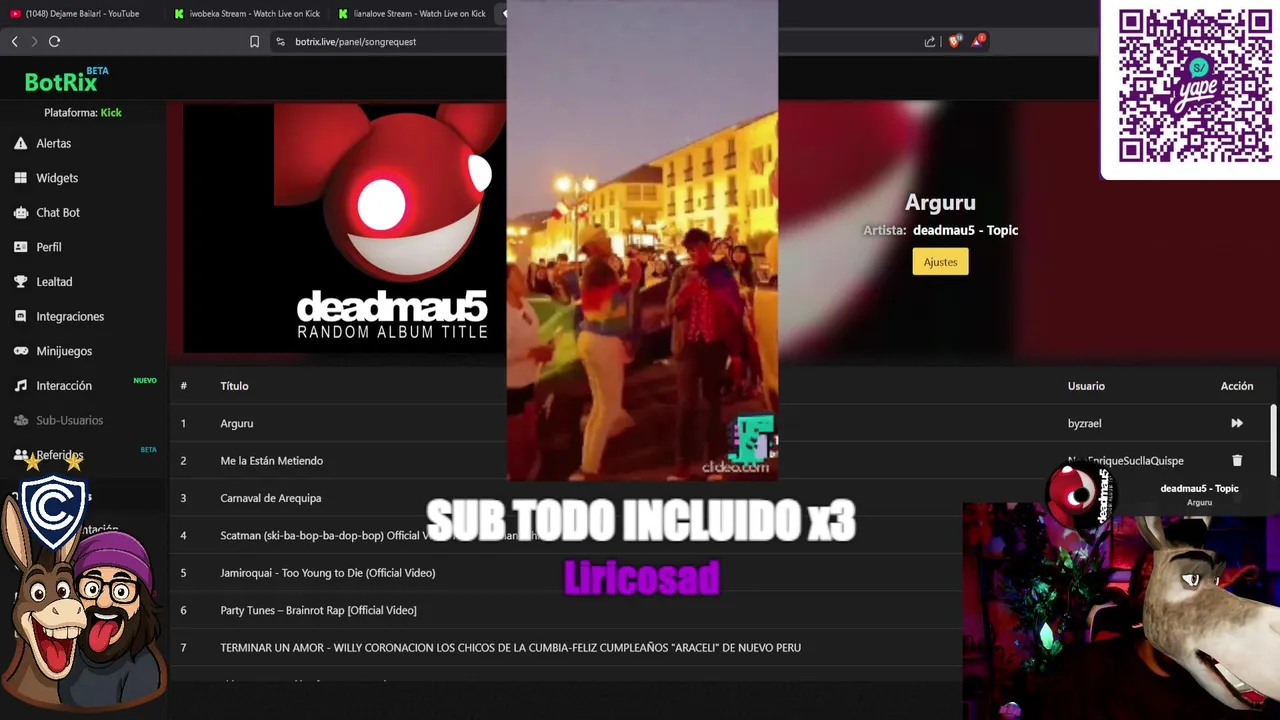Click the deadmau5 album cover thumbnail
This screenshot has height=720, width=1280.
click(x=345, y=228)
